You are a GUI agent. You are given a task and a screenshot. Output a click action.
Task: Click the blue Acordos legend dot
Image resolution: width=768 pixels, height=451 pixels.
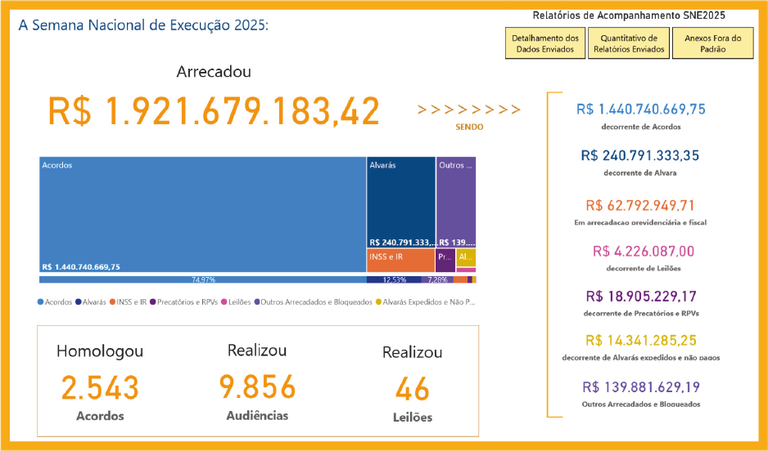[41, 301]
